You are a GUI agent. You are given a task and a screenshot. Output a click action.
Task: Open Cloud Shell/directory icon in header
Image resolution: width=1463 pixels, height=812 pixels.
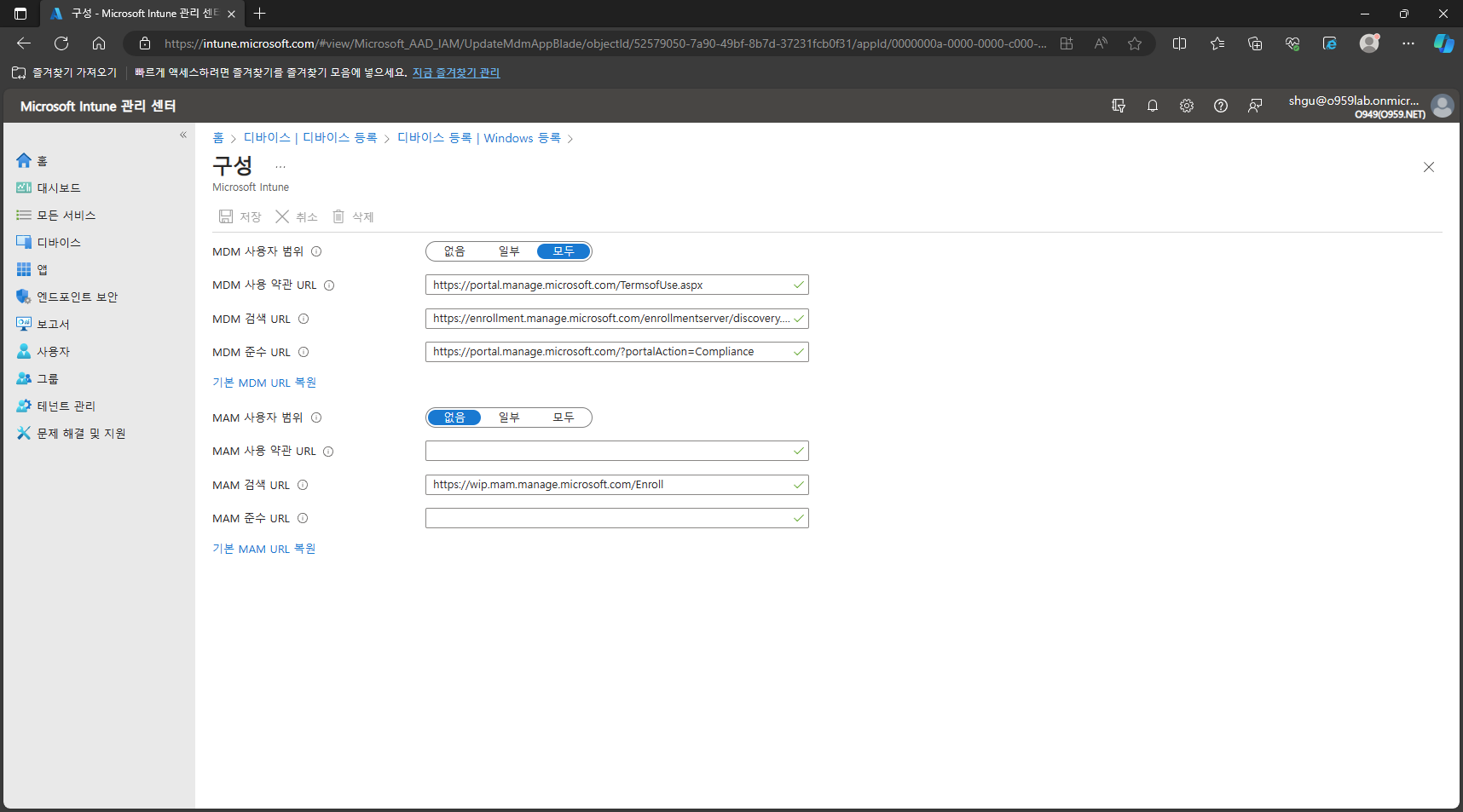point(1119,106)
